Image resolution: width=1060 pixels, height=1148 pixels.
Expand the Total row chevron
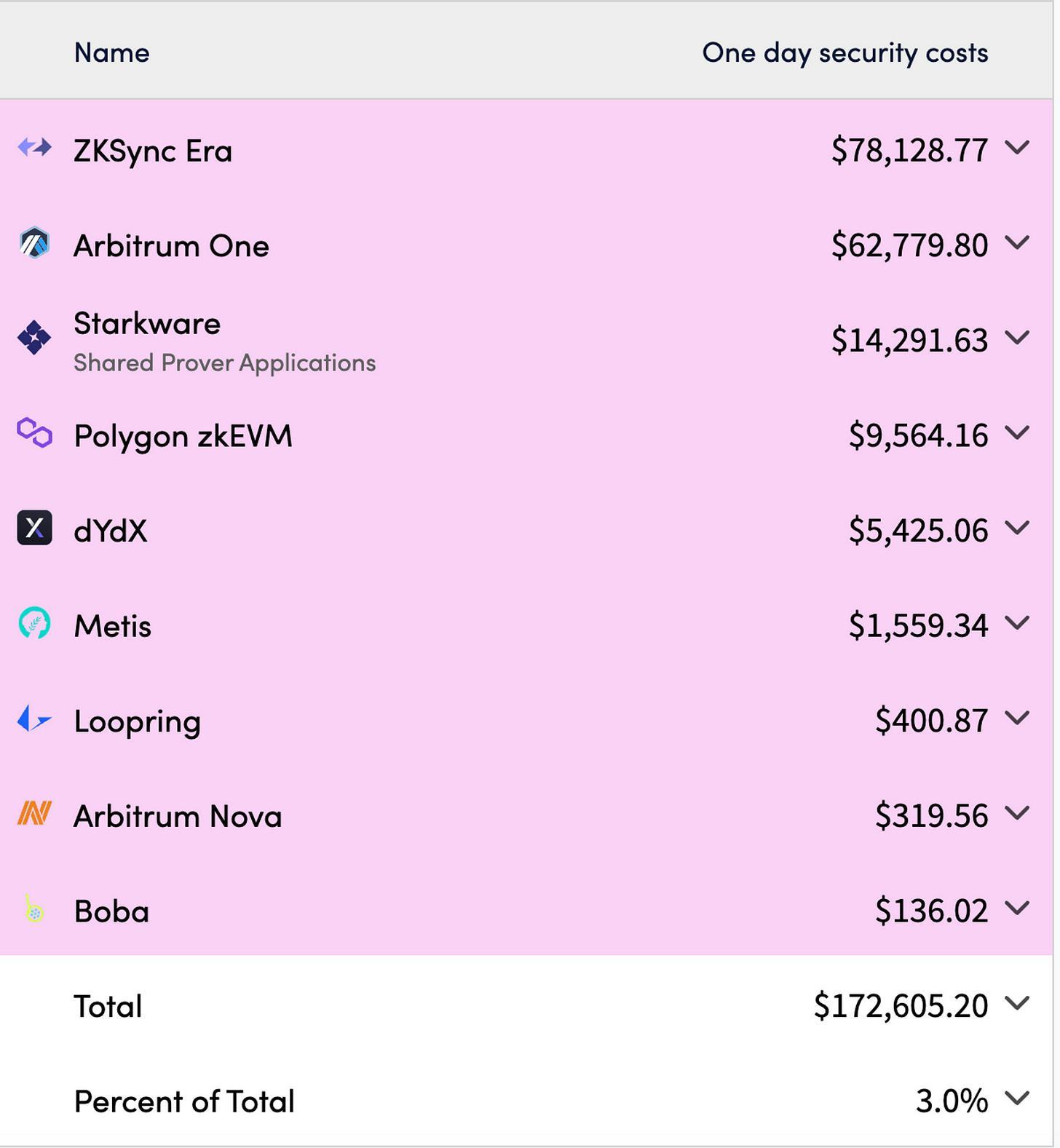pyautogui.click(x=1017, y=1003)
